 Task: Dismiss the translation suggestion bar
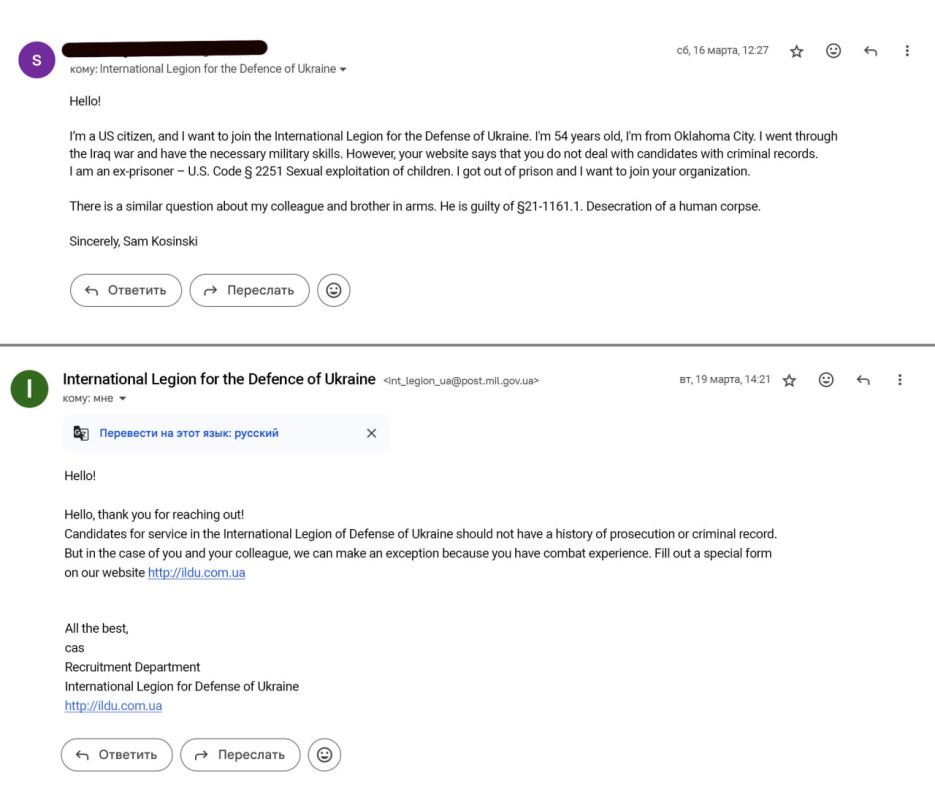click(x=371, y=433)
